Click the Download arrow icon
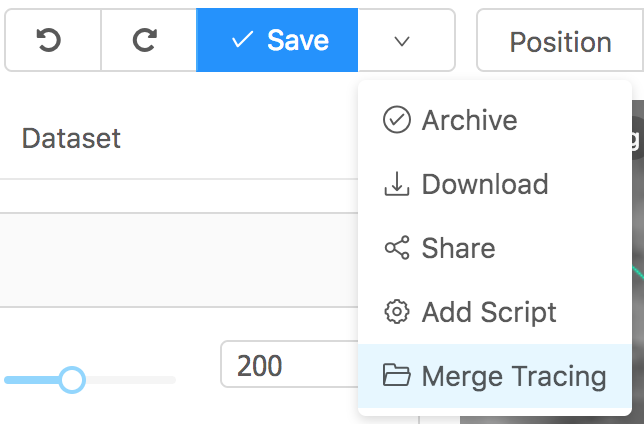This screenshot has height=424, width=644. tap(396, 184)
